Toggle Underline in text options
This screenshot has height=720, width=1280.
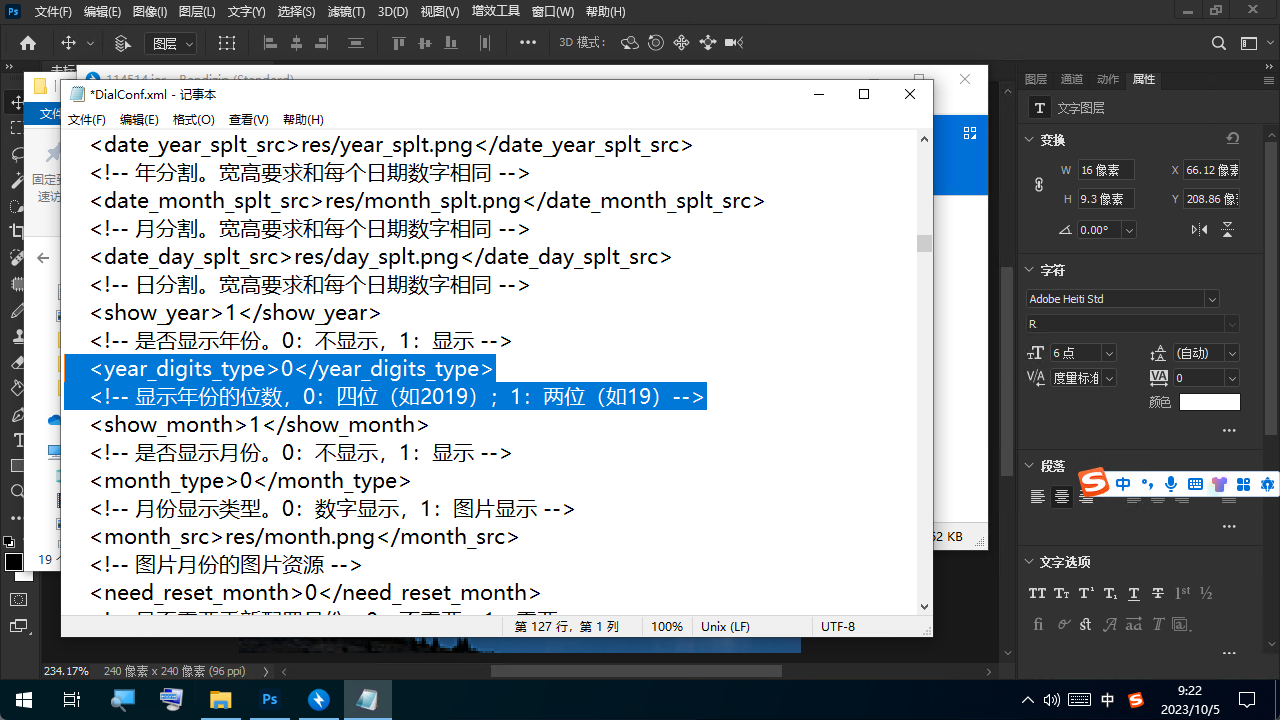1133,593
